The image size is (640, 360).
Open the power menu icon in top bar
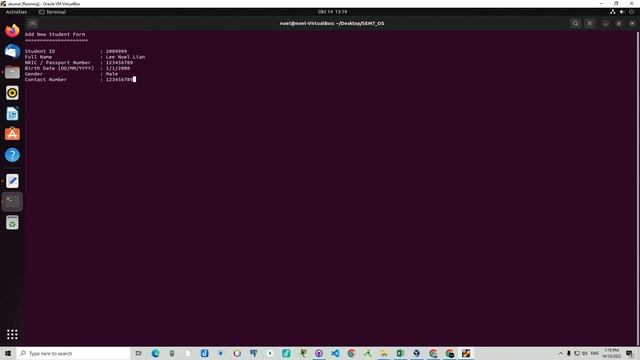point(631,12)
